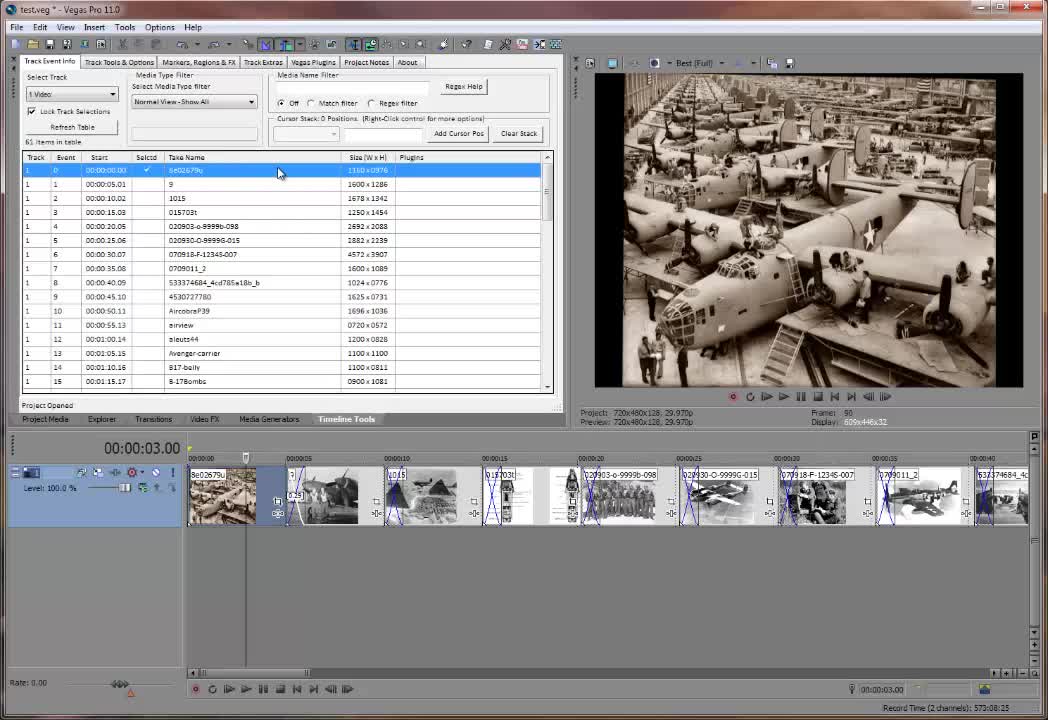The height and width of the screenshot is (720, 1048).
Task: Click the Event Pan/Crop icon on 8e02679u clip
Action: click(x=277, y=501)
